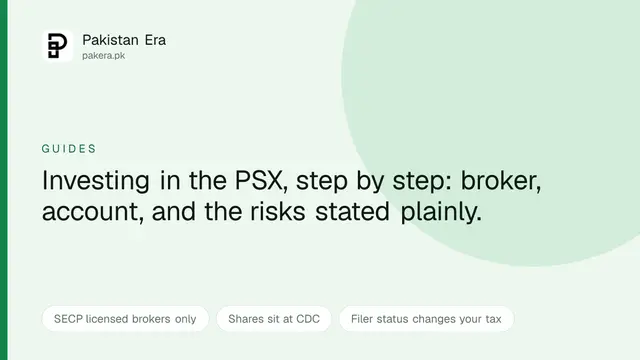Open the Pakistan Era site name
Viewport: 640px width, 360px height.
(124, 40)
